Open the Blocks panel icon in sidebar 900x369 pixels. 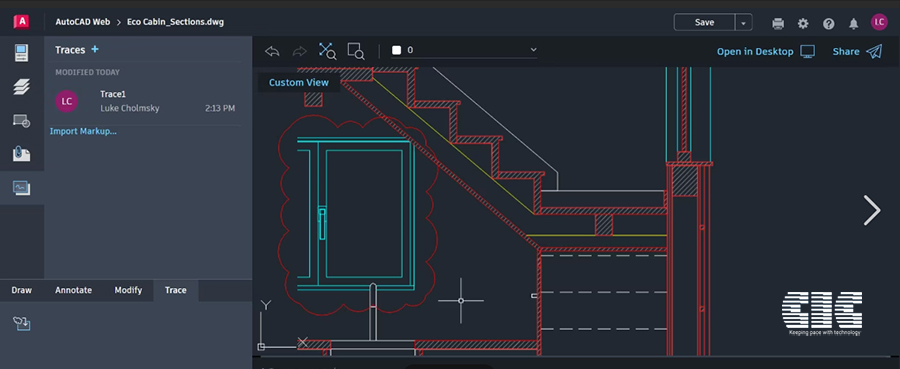tap(22, 121)
